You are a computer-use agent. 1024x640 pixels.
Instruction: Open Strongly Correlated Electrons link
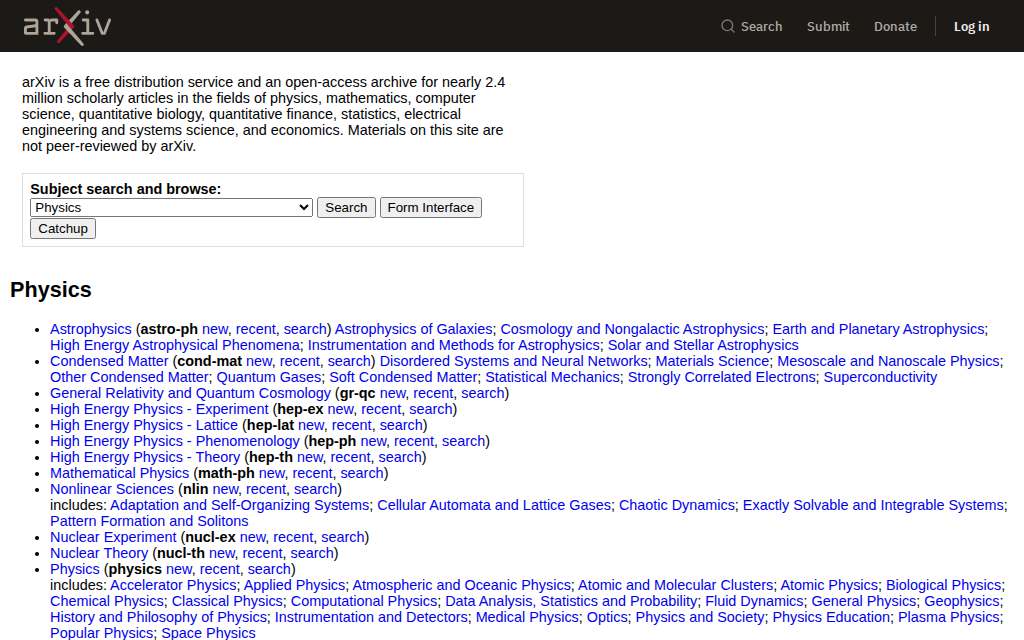tap(722, 377)
